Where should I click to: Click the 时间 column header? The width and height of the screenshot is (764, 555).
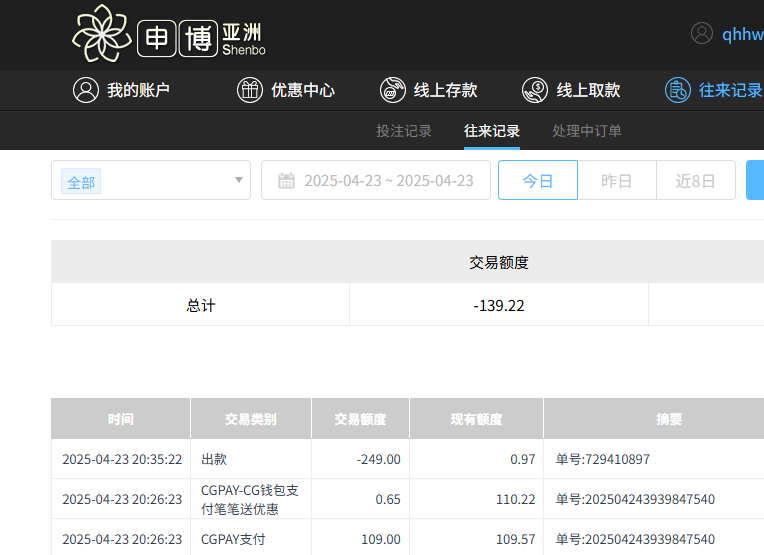tap(121, 419)
